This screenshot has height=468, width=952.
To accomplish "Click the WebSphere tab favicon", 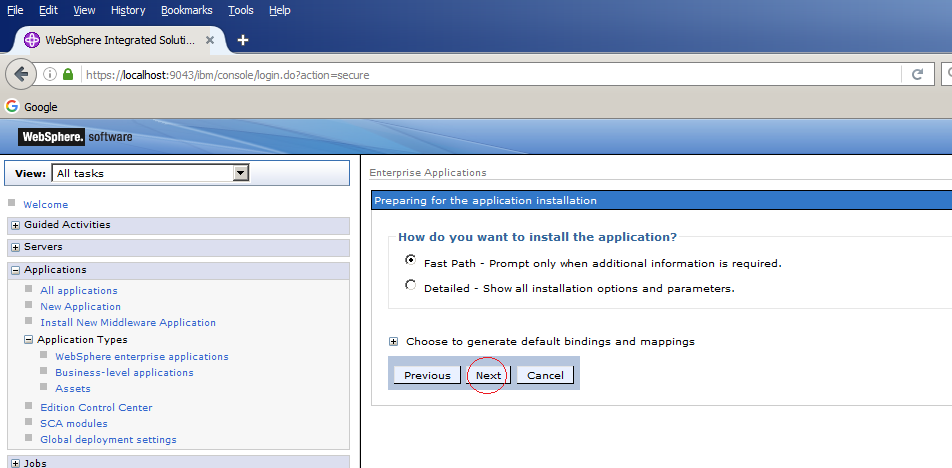I will (32, 40).
